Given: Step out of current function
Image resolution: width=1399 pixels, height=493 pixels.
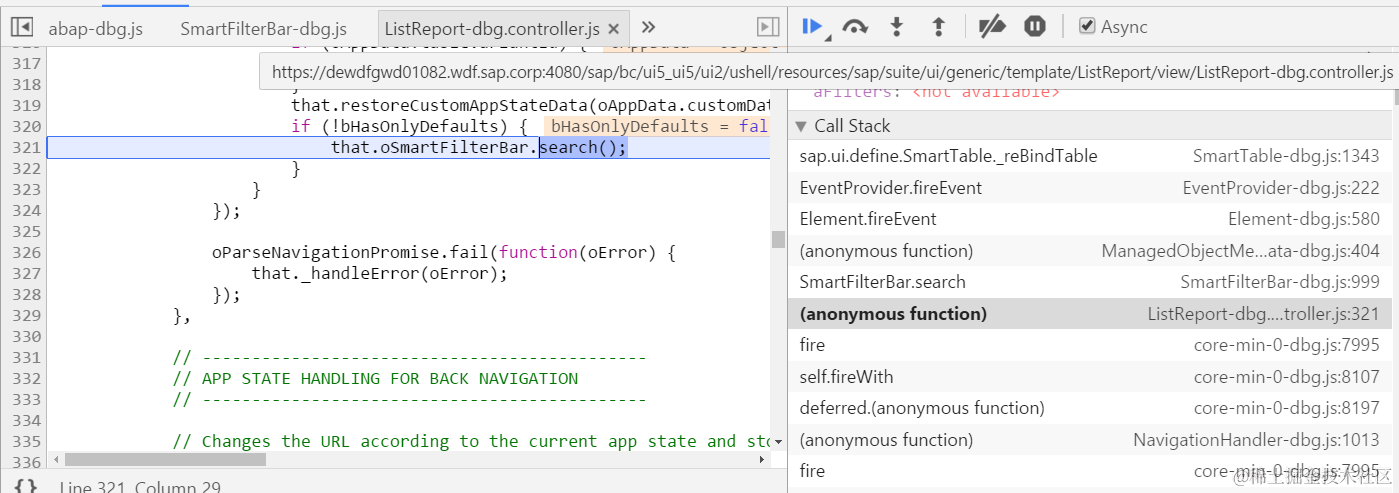Looking at the screenshot, I should [938, 27].
